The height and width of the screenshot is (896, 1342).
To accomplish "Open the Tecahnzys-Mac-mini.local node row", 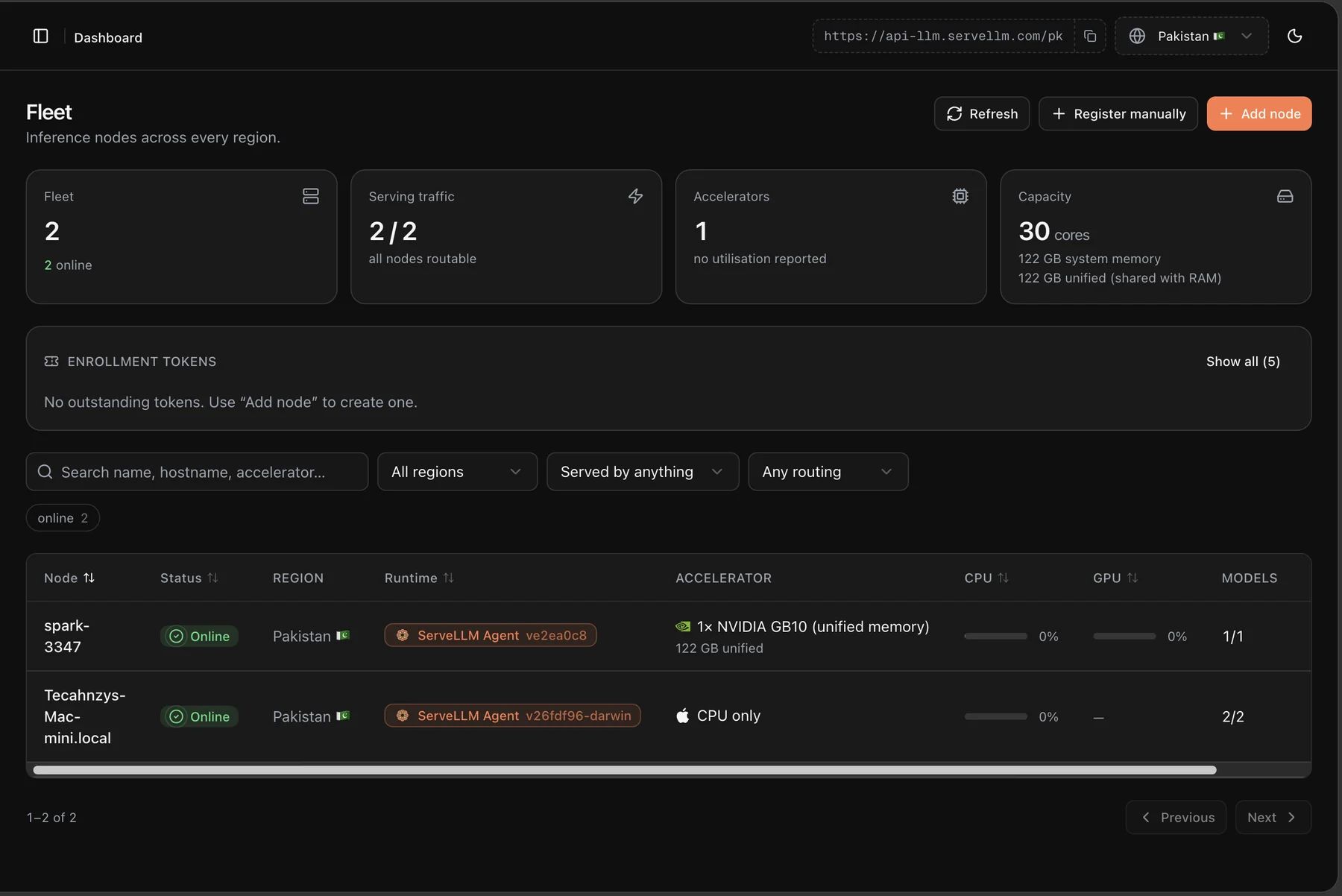I will [x=669, y=716].
